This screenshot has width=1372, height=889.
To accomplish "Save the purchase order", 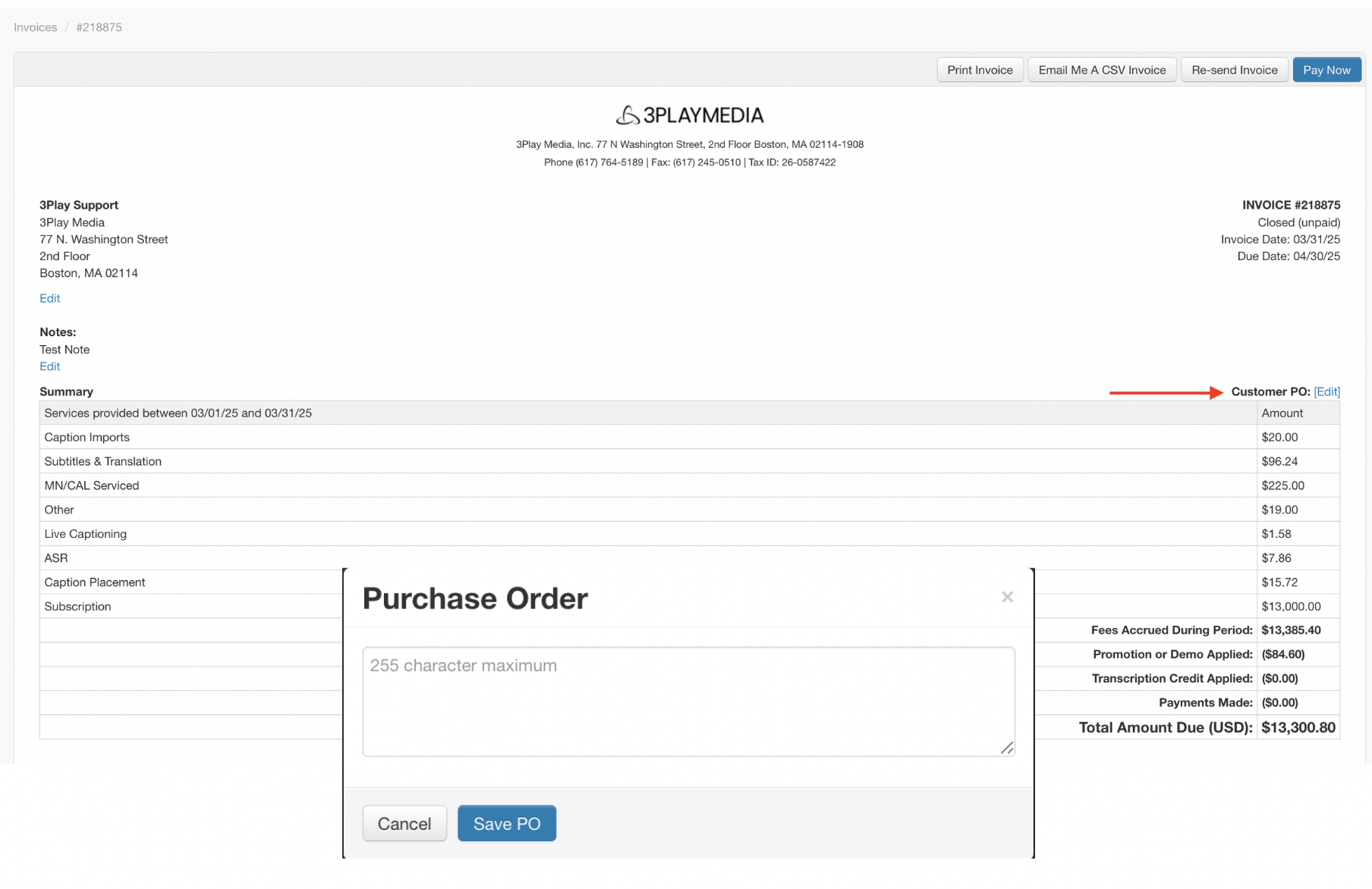I will (x=507, y=823).
